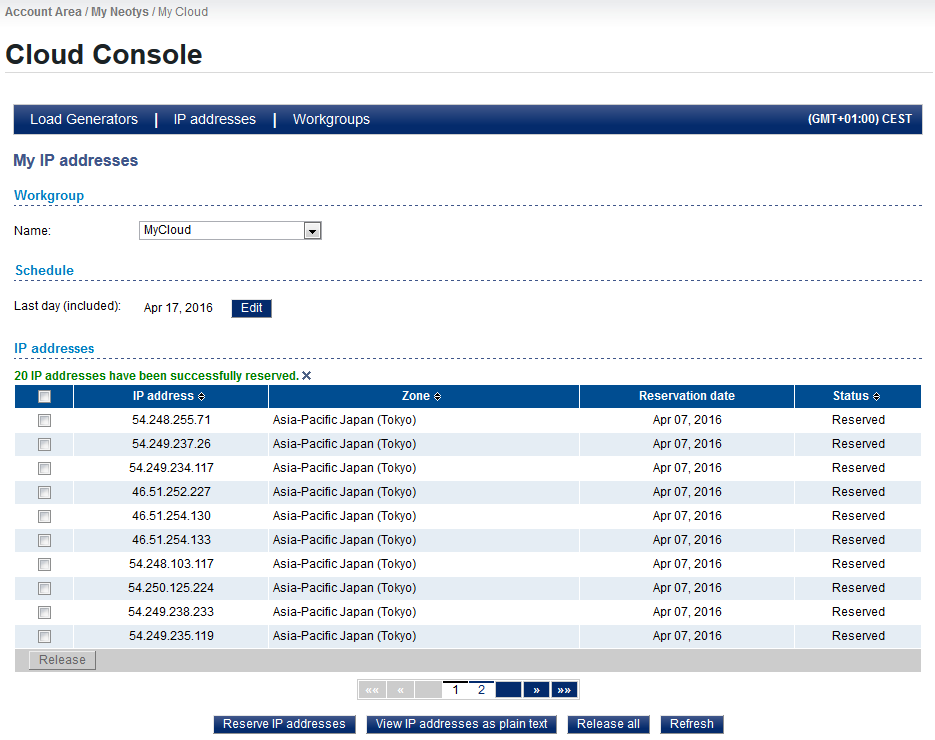The image size is (935, 740).
Task: Follow the Account Area breadcrumb link
Action: 42,12
